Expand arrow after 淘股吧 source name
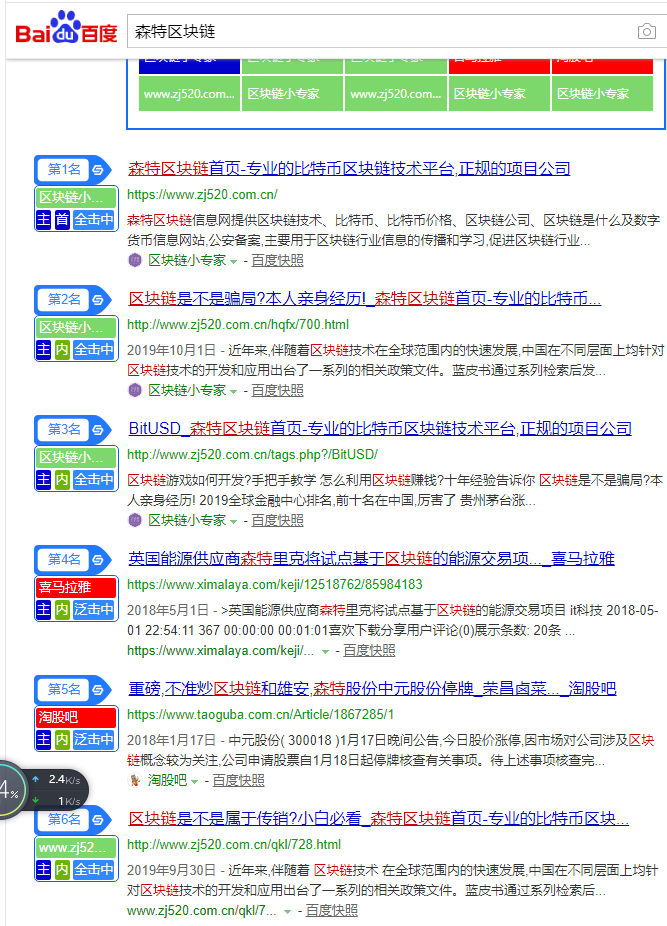Image resolution: width=667 pixels, height=926 pixels. coord(194,782)
